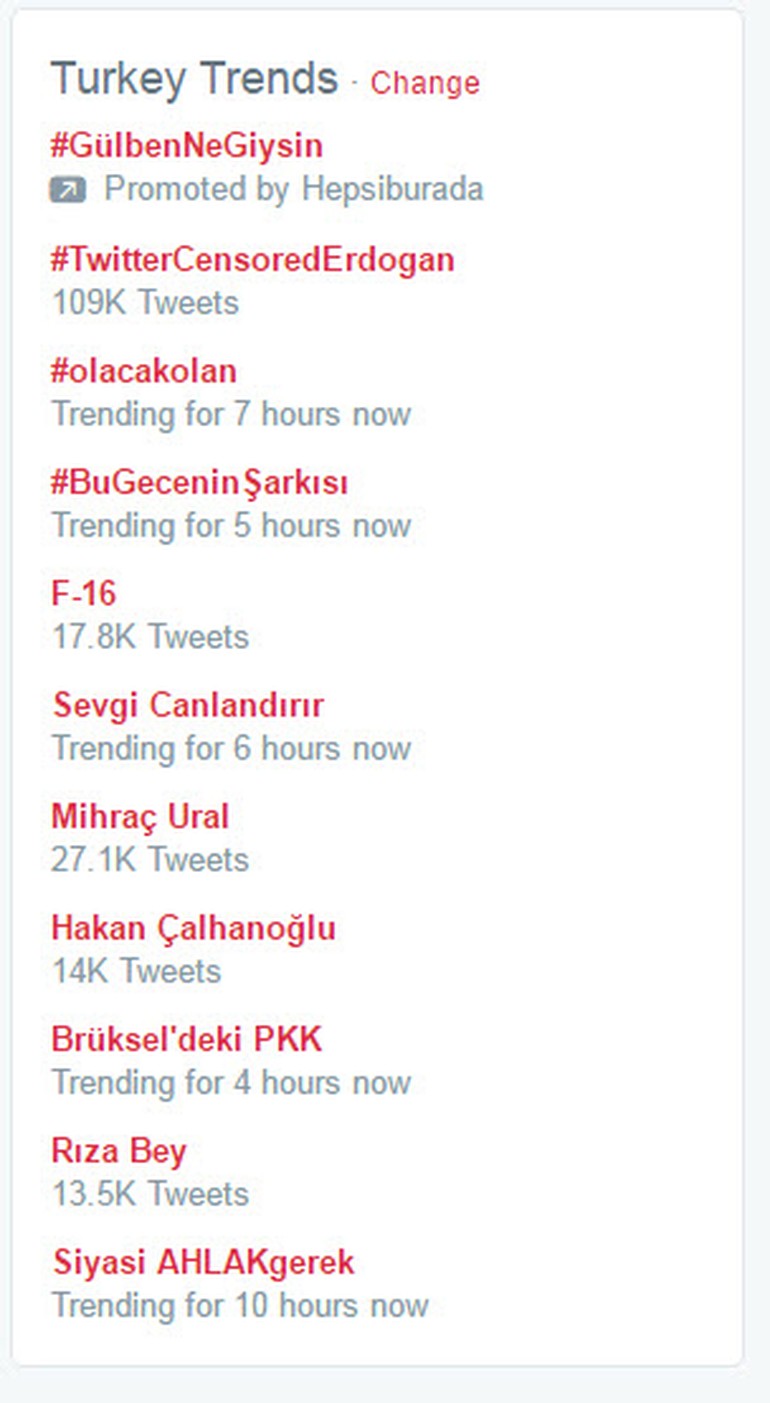This screenshot has width=770, height=1403.
Task: Click the promoted arrow icon beside Hepsiburada
Action: pos(68,190)
